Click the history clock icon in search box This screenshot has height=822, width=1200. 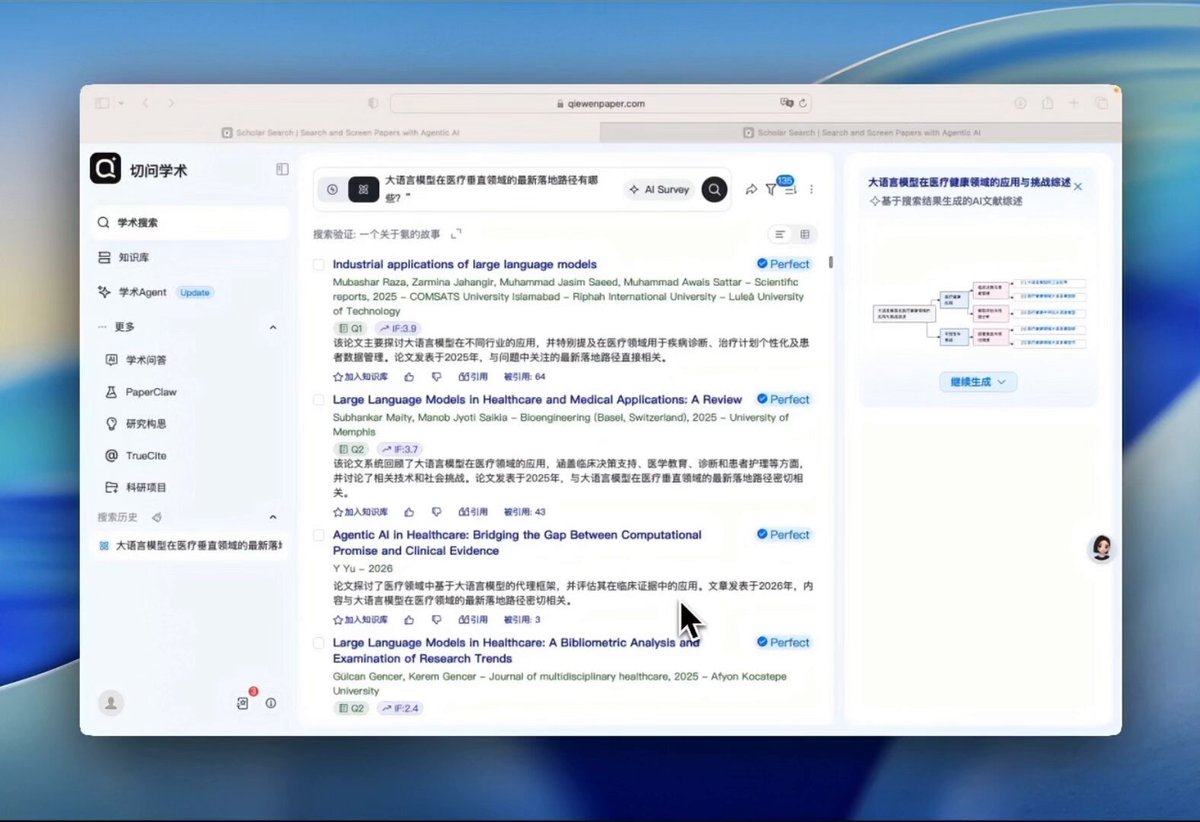332,189
